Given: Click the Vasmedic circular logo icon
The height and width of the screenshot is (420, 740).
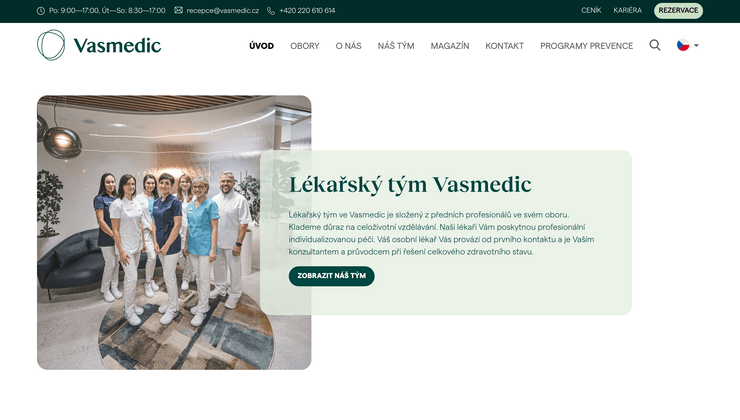Looking at the screenshot, I should point(51,45).
